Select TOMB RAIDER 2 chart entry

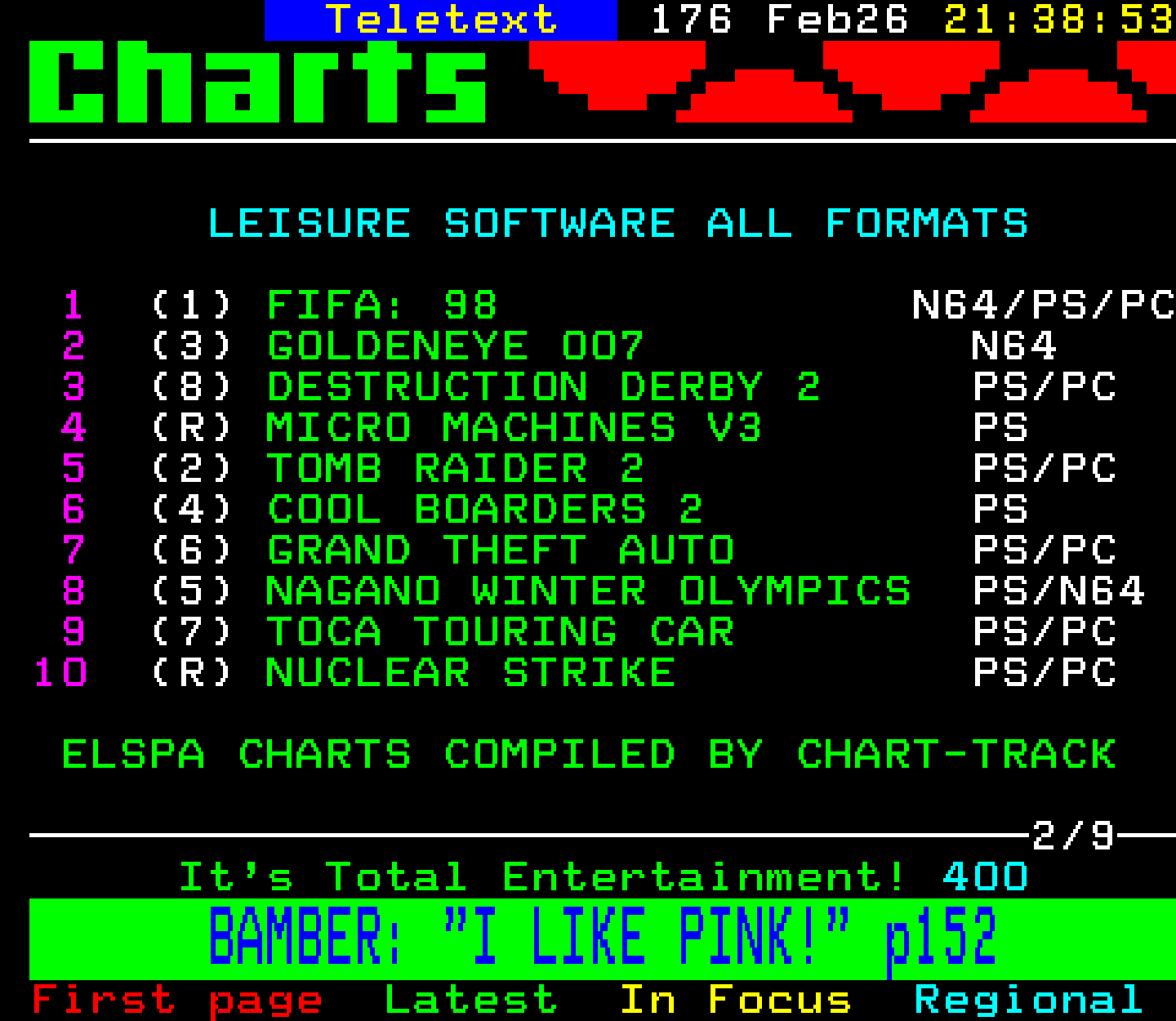pos(456,468)
